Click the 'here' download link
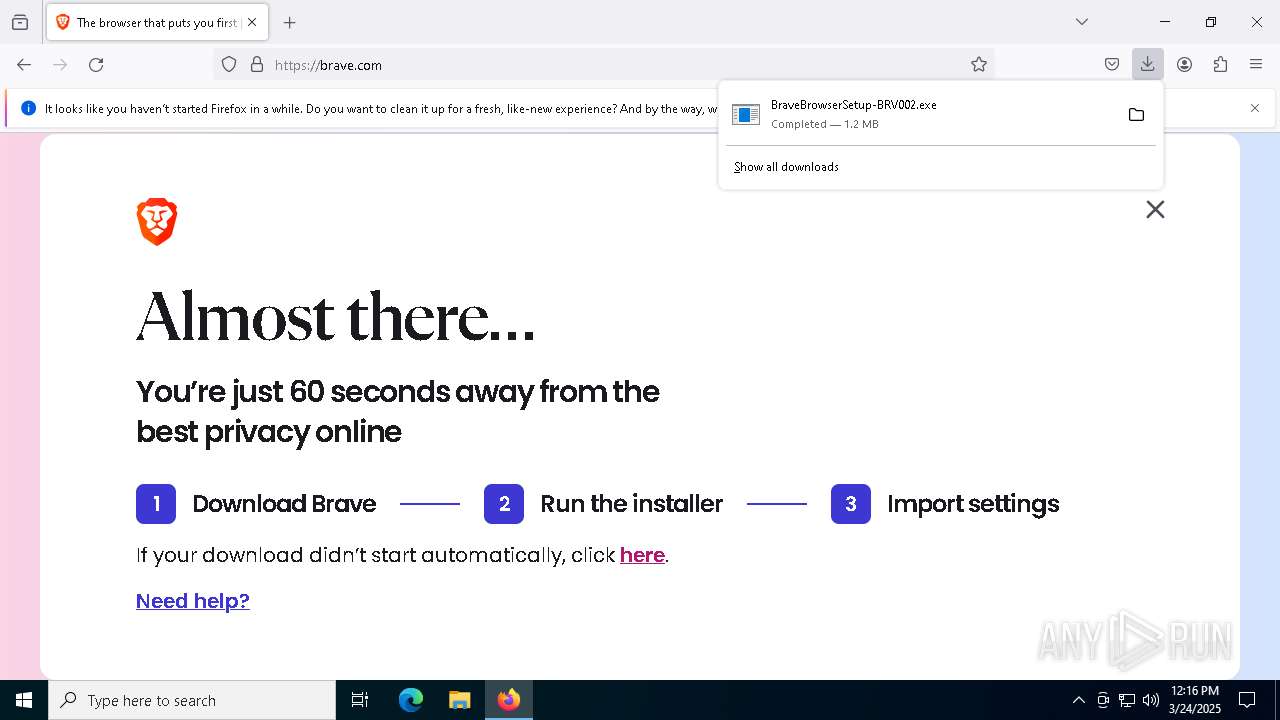 642,555
